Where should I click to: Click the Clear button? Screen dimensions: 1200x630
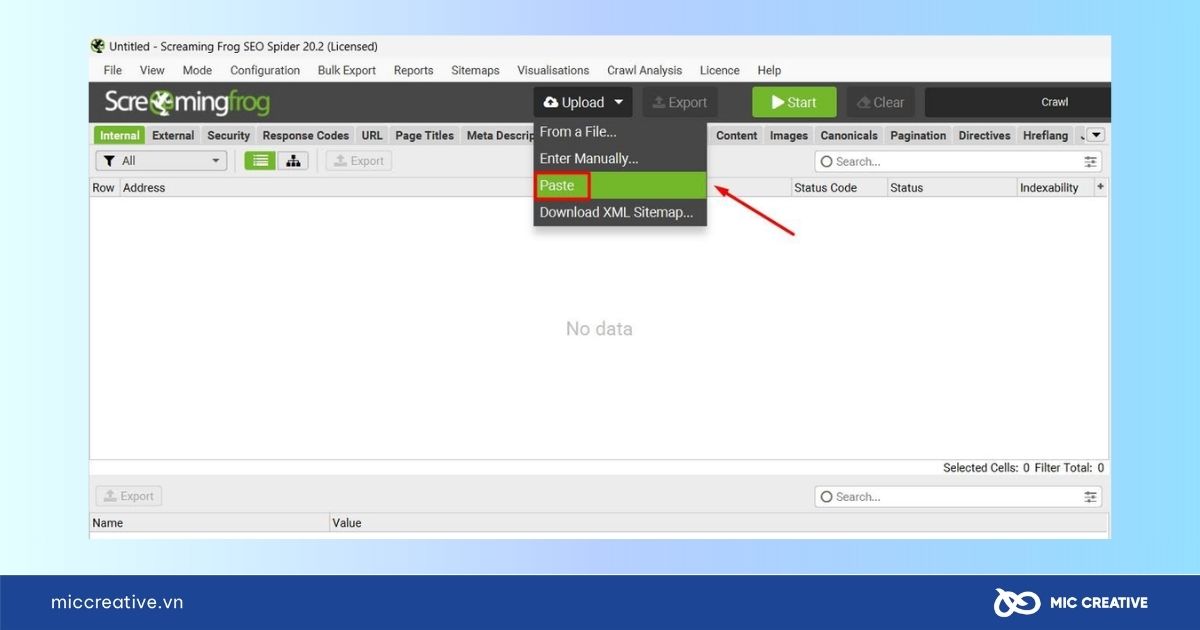880,102
